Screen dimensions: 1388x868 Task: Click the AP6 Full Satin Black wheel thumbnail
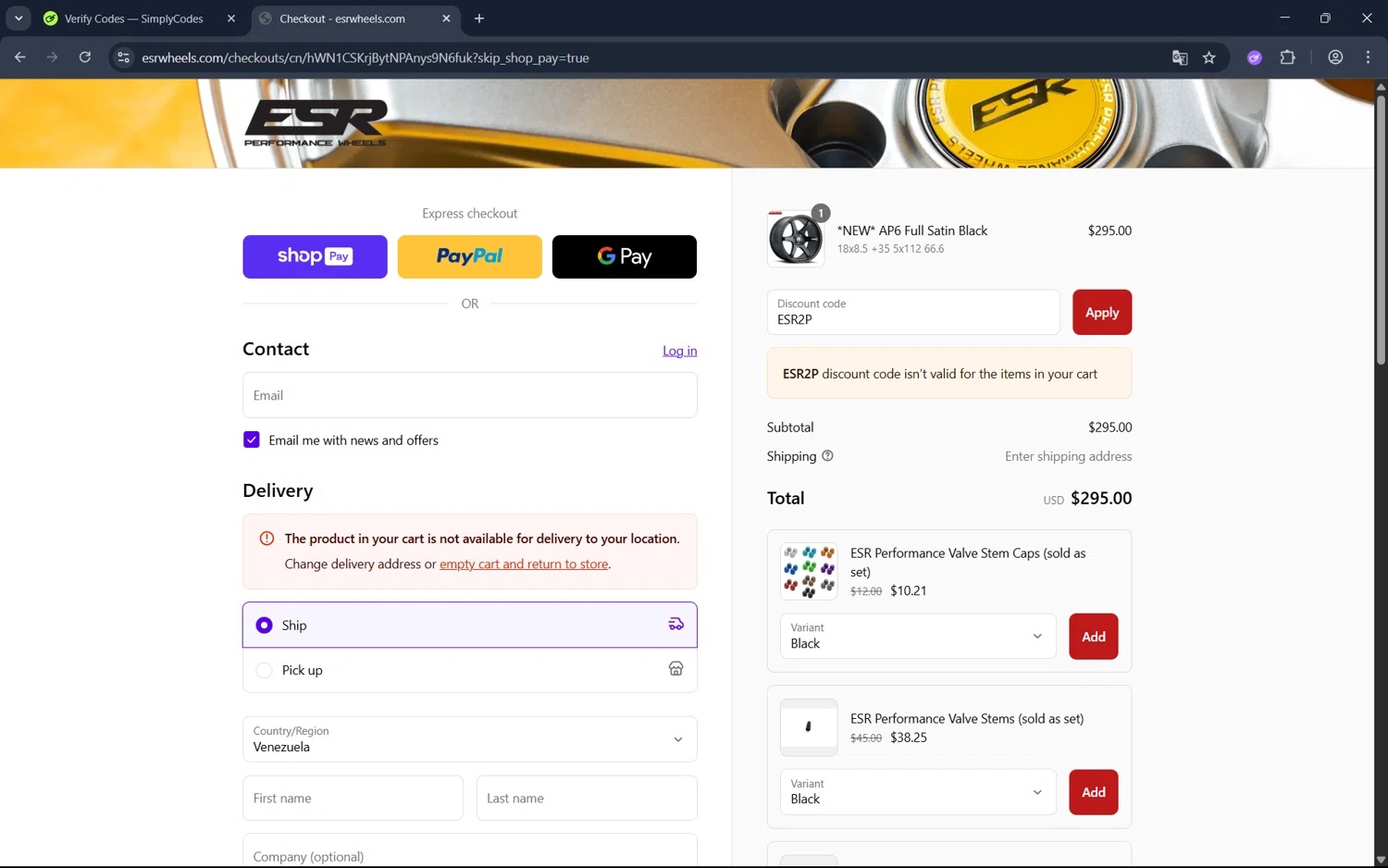pos(796,239)
